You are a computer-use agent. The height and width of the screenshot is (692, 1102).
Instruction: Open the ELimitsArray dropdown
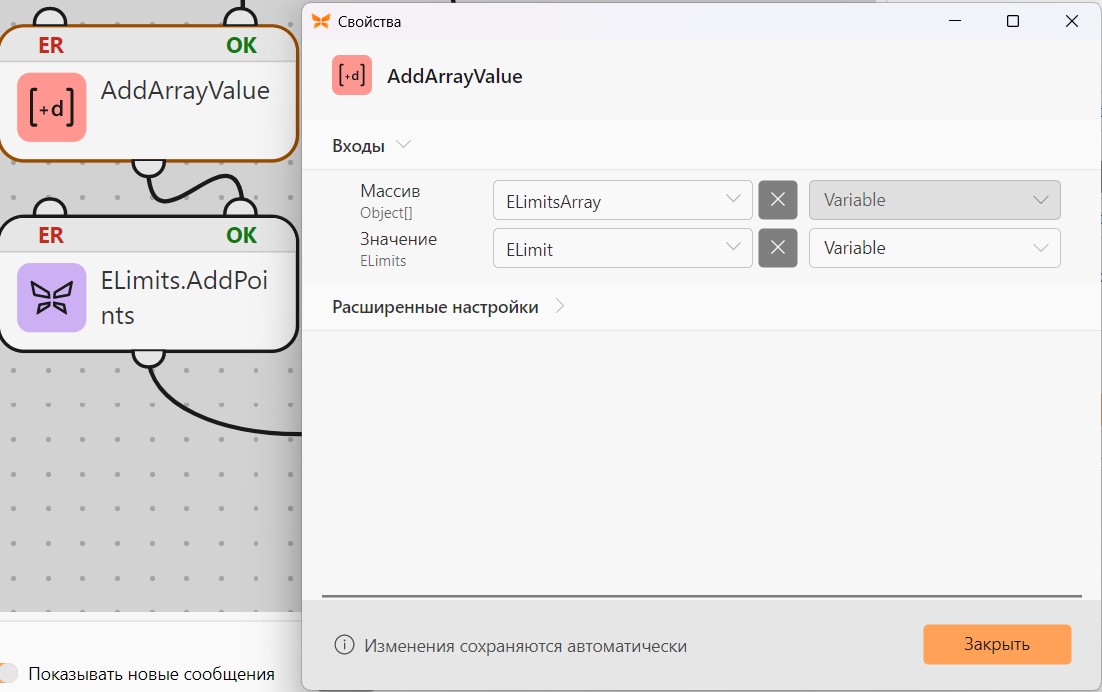623,200
